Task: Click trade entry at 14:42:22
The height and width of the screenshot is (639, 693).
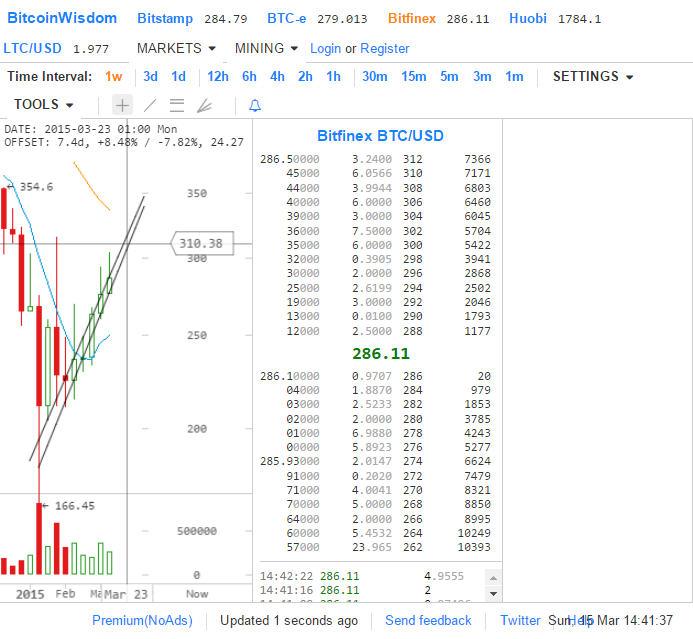Action: (x=362, y=576)
